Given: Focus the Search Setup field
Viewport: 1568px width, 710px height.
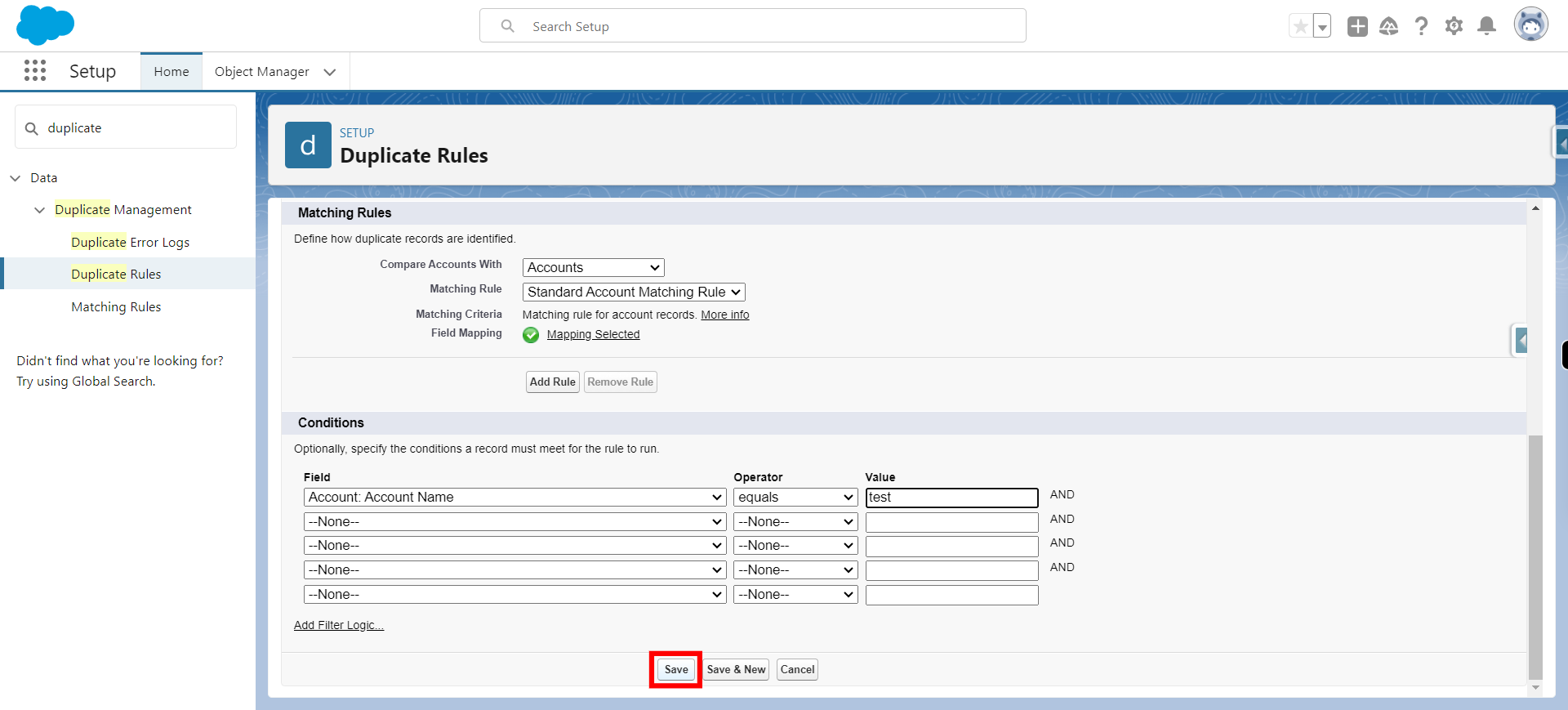Looking at the screenshot, I should point(752,26).
